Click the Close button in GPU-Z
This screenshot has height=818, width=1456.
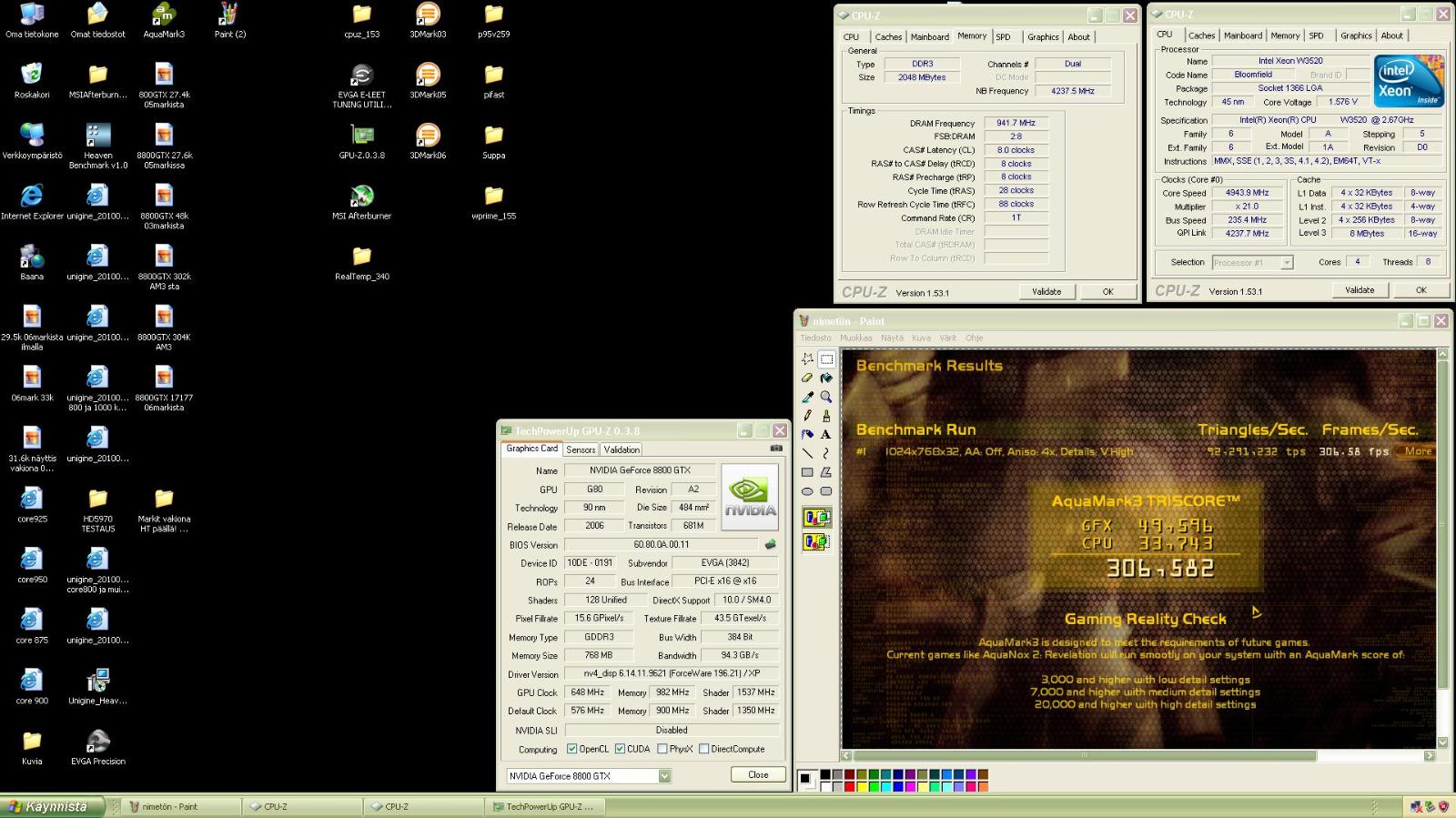(x=758, y=774)
